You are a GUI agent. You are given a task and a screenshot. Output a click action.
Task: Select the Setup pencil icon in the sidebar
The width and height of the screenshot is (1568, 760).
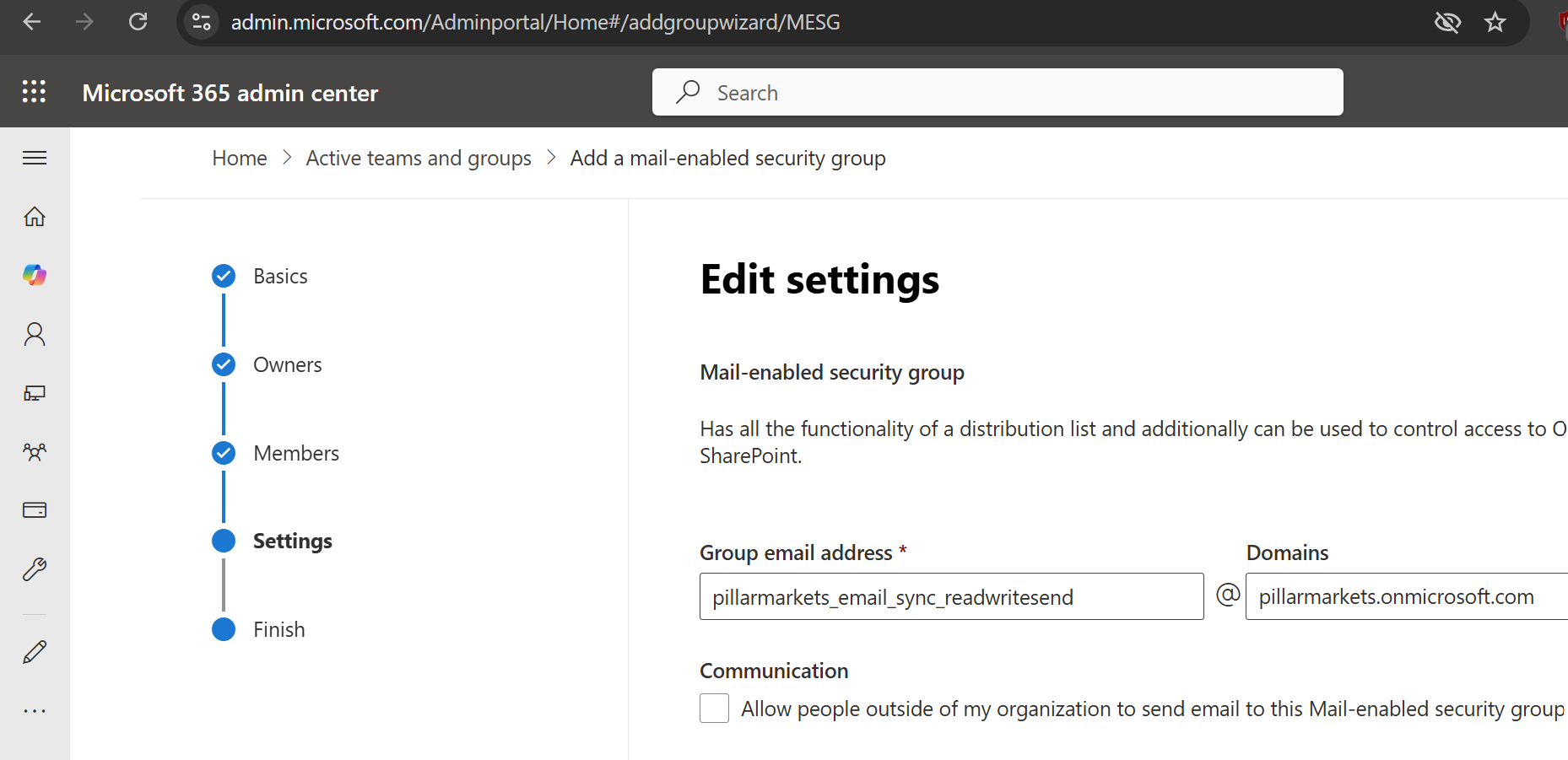click(x=34, y=651)
